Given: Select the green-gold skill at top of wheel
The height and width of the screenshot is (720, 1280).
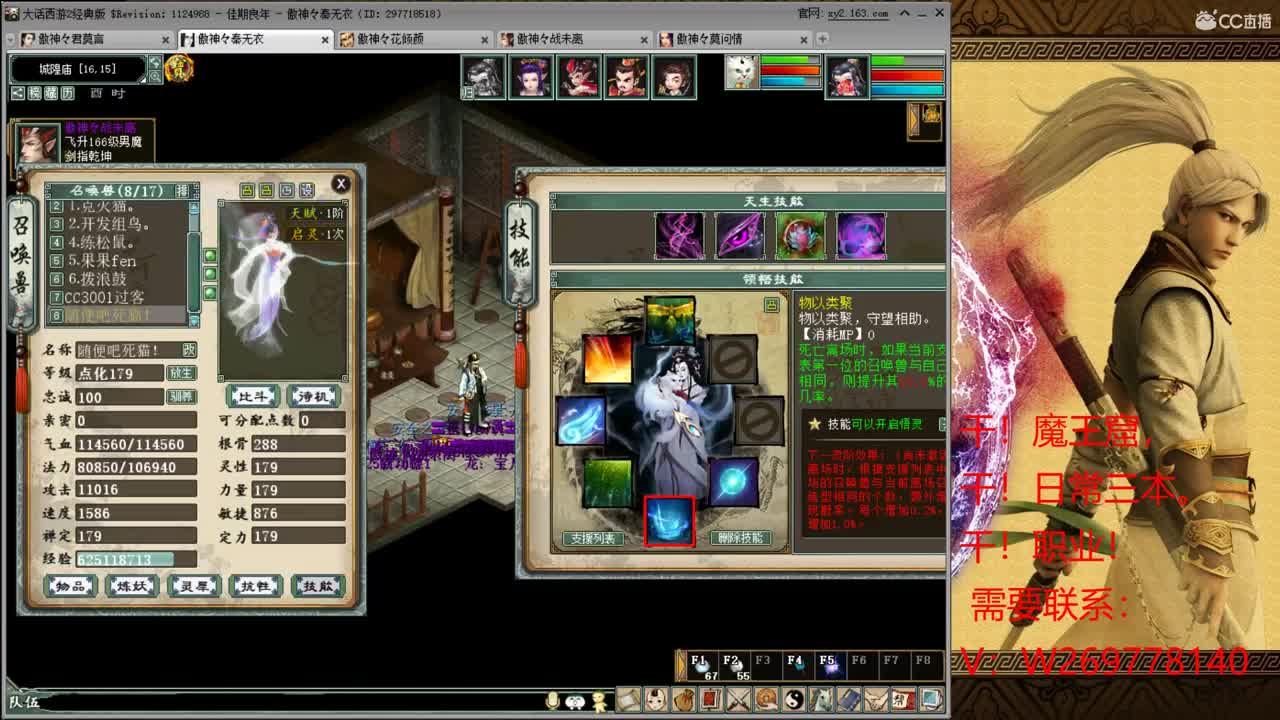Looking at the screenshot, I should (670, 321).
